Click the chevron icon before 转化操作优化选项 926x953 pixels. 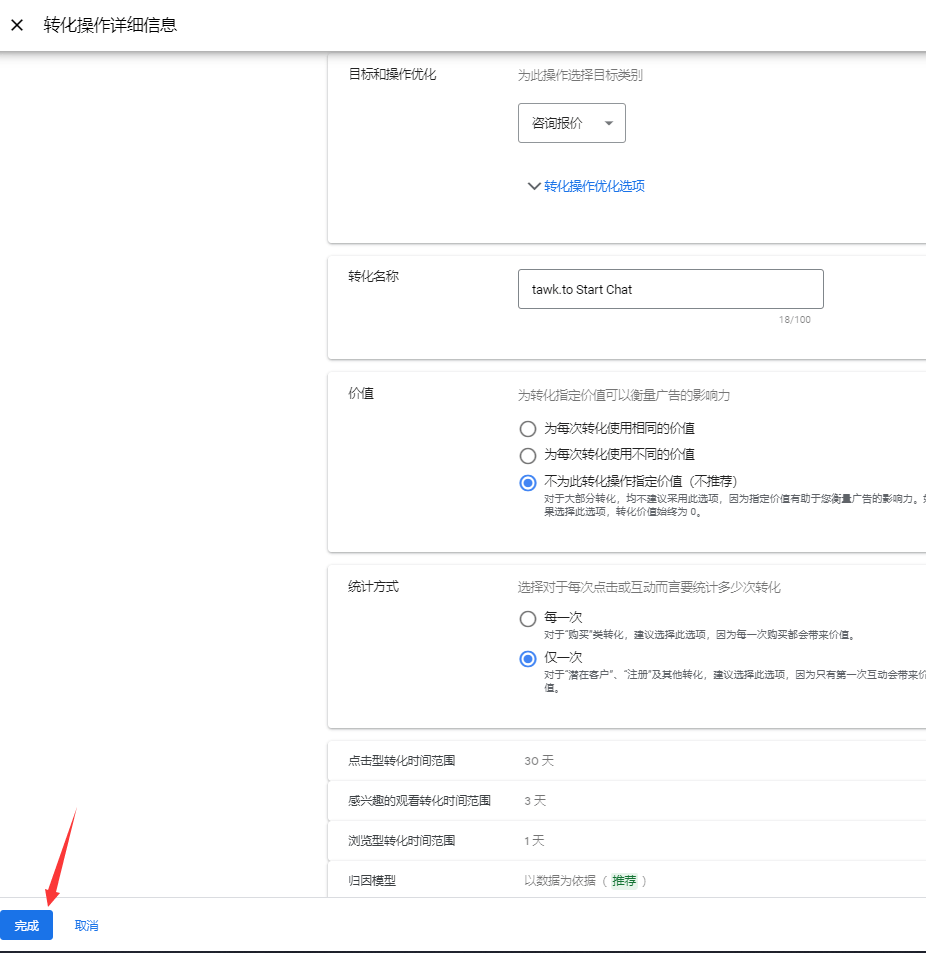(x=533, y=186)
